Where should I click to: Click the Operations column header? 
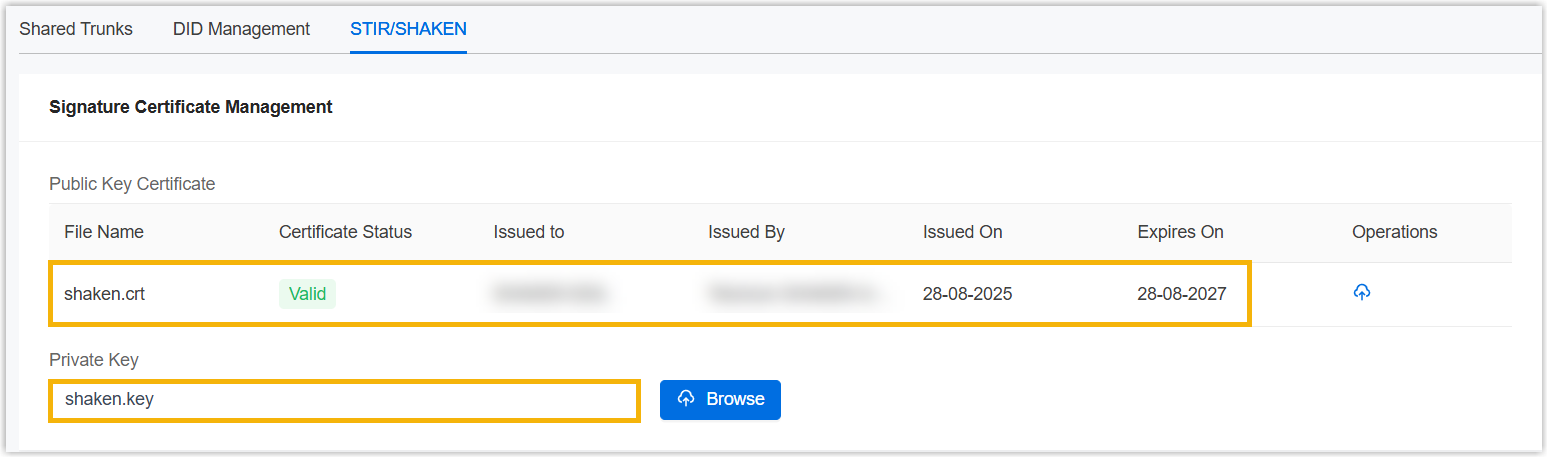(1394, 232)
